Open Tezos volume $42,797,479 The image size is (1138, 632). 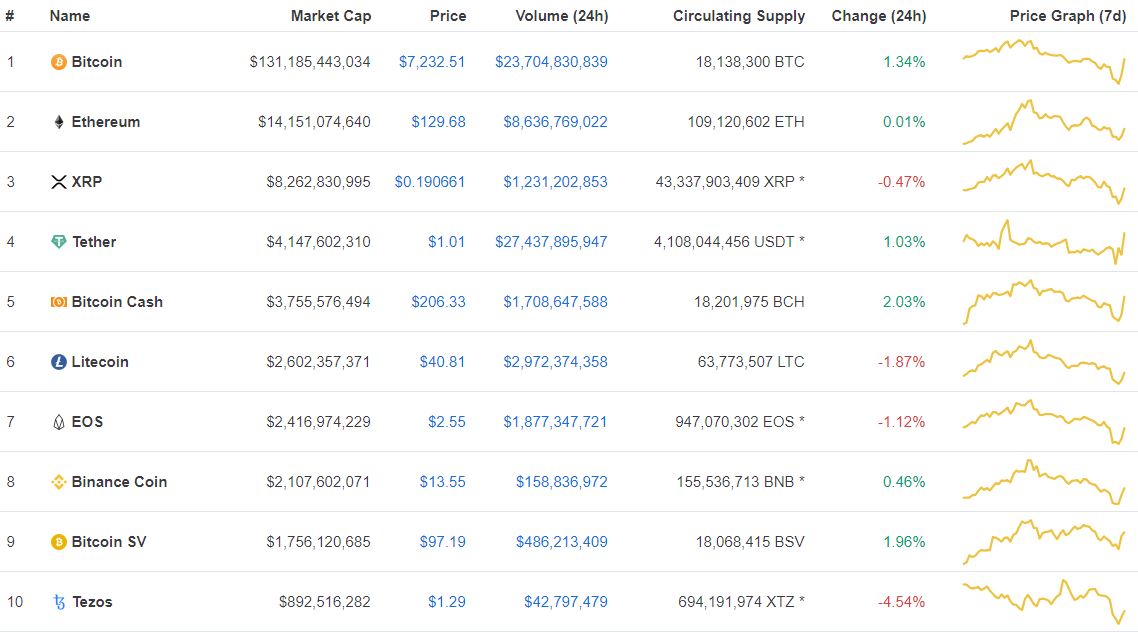[x=566, y=602]
